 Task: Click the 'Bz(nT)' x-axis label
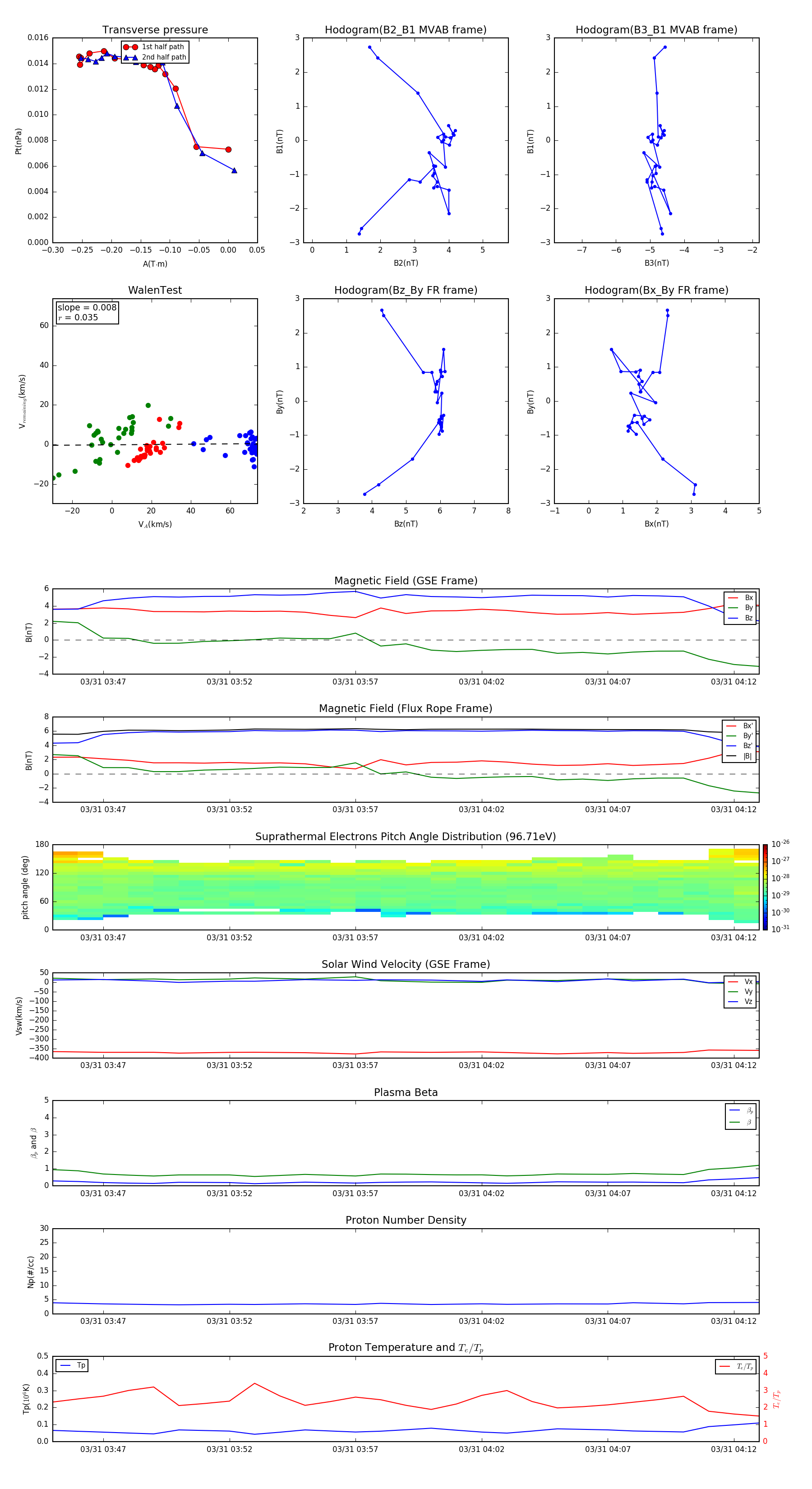click(406, 524)
